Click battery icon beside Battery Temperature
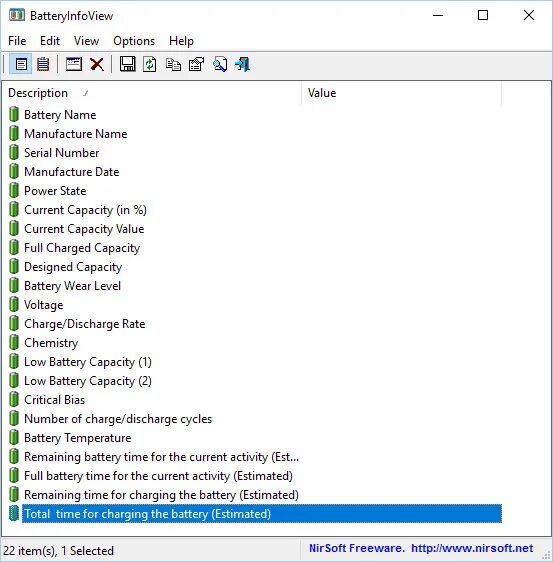Image resolution: width=553 pixels, height=562 pixels. pos(14,437)
